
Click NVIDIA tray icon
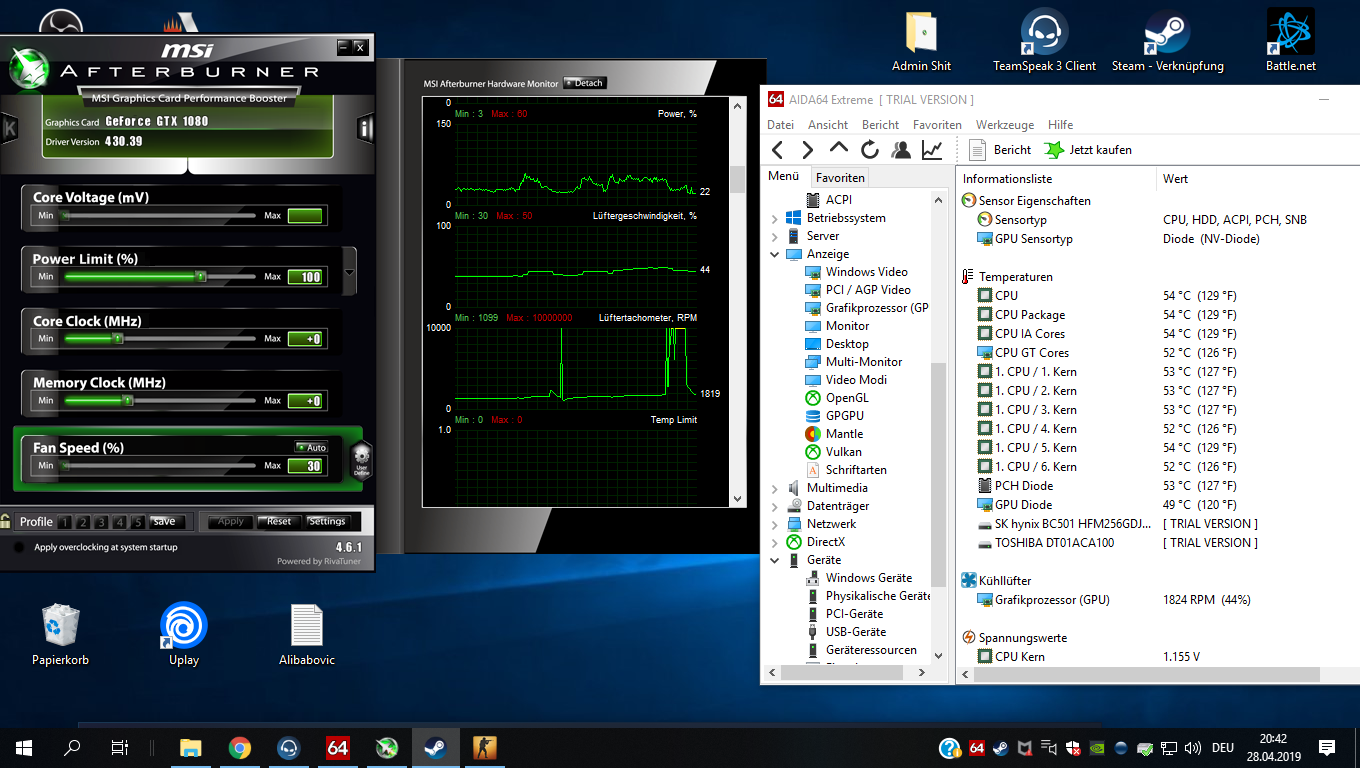1097,748
